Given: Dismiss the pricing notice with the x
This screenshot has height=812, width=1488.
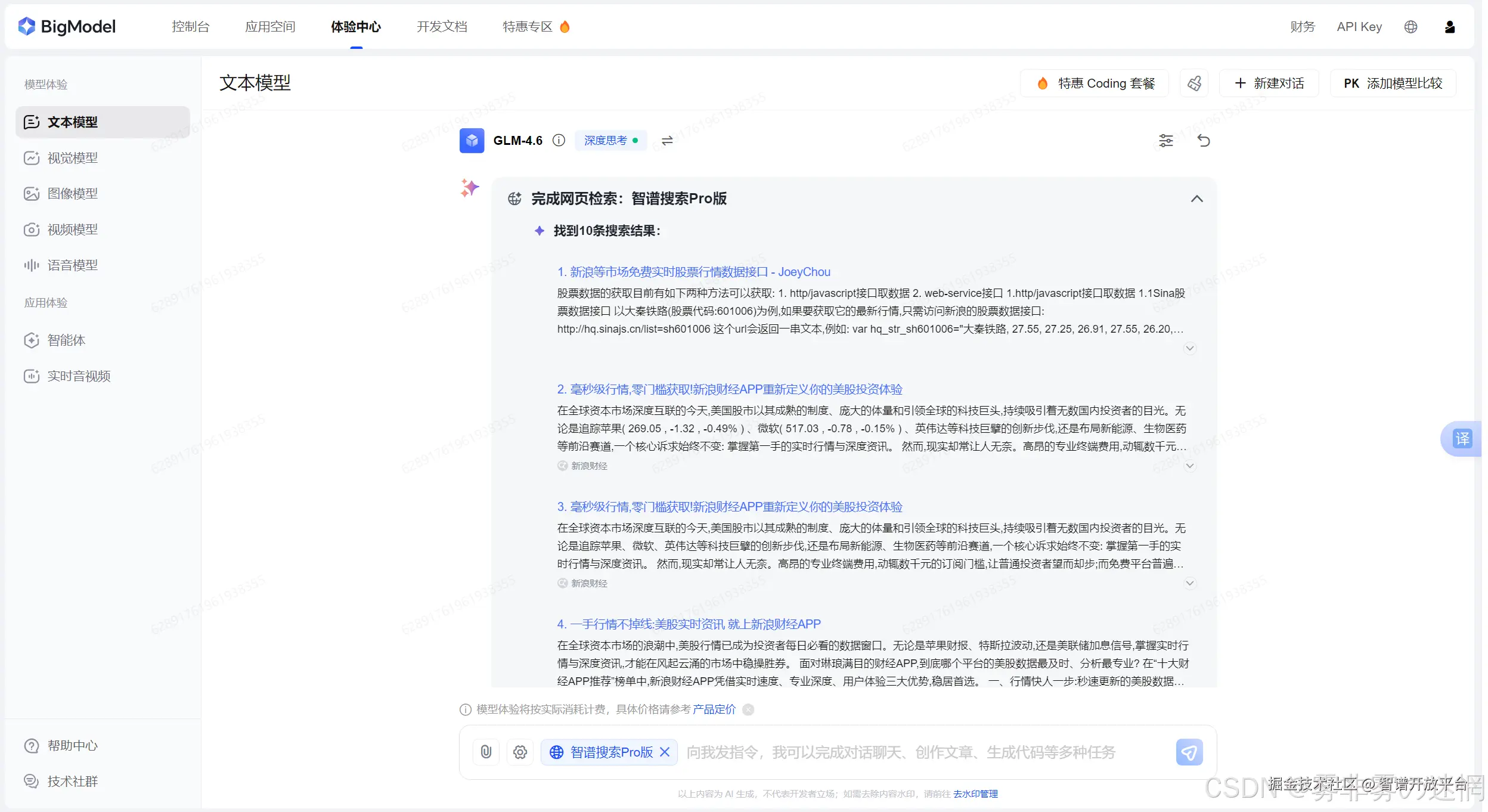Looking at the screenshot, I should [x=748, y=709].
